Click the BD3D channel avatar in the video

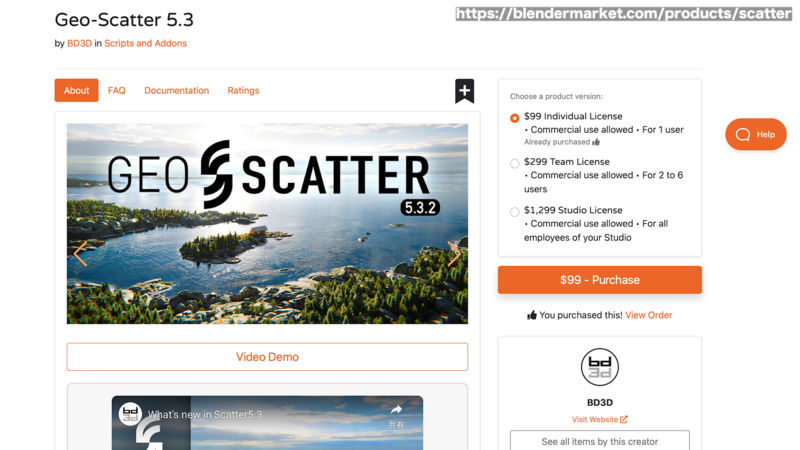click(x=130, y=413)
